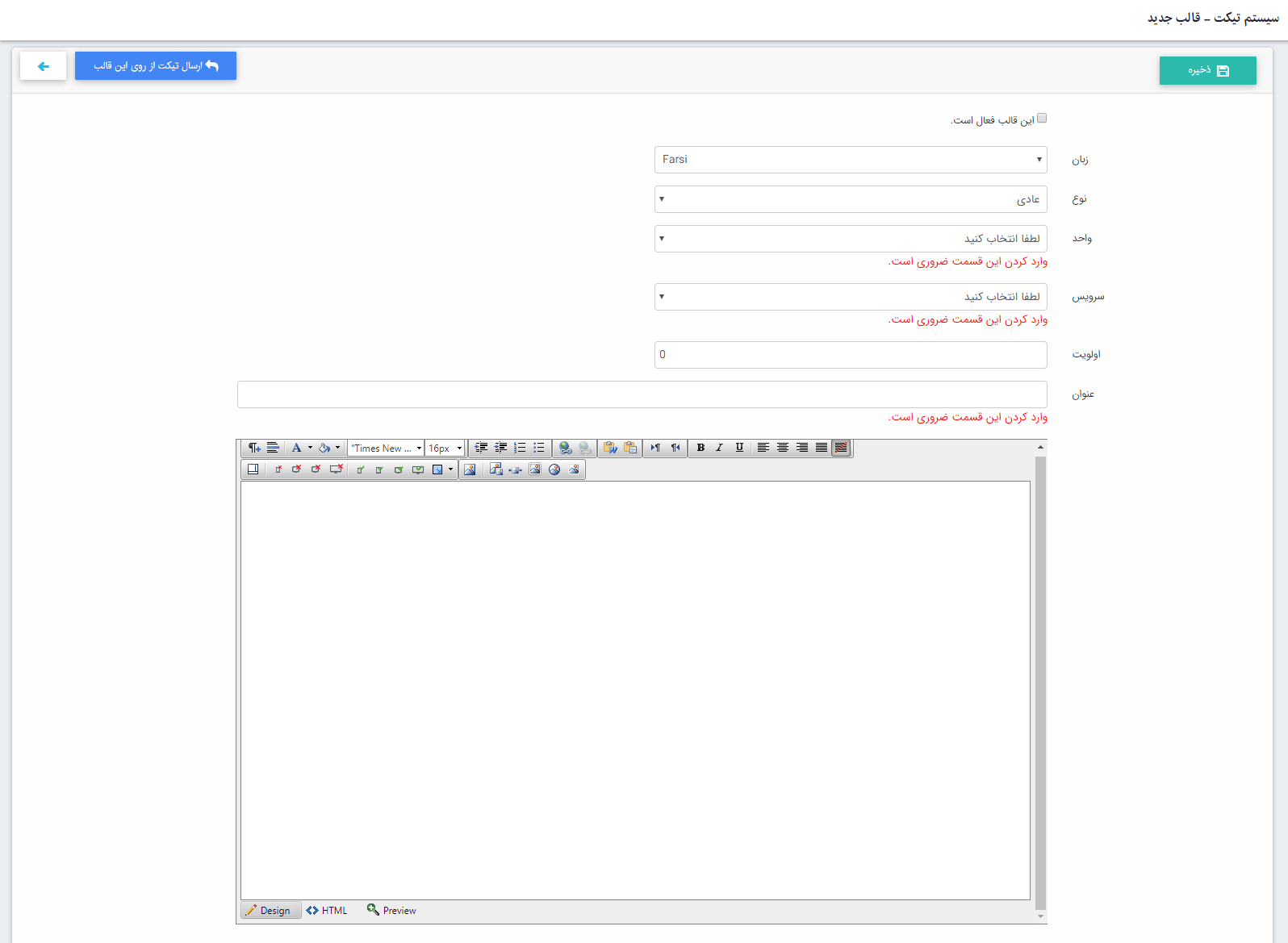Click the paint bucket background color icon
Image resolution: width=1288 pixels, height=943 pixels.
(324, 448)
